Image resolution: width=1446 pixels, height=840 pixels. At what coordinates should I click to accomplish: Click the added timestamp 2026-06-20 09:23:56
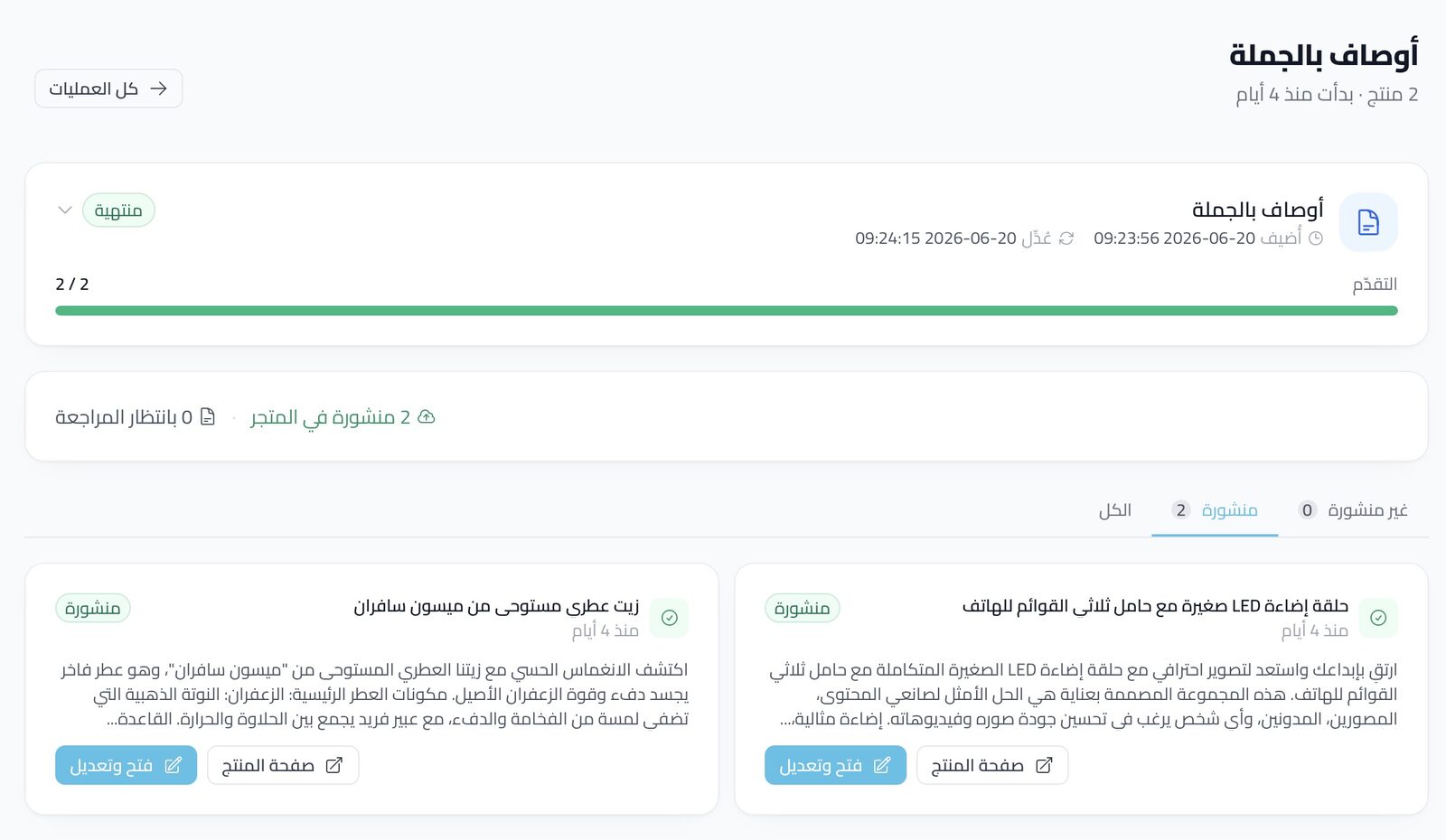click(x=1174, y=238)
